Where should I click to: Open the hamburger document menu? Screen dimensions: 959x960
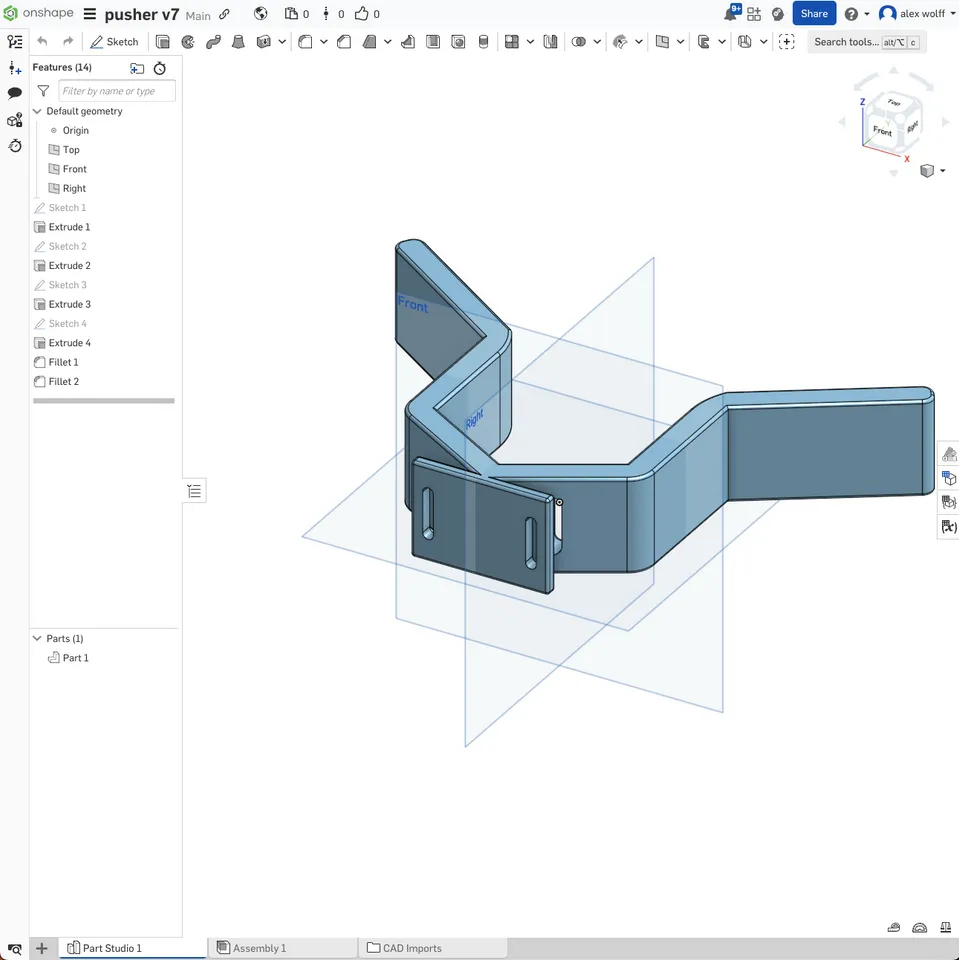pos(90,14)
